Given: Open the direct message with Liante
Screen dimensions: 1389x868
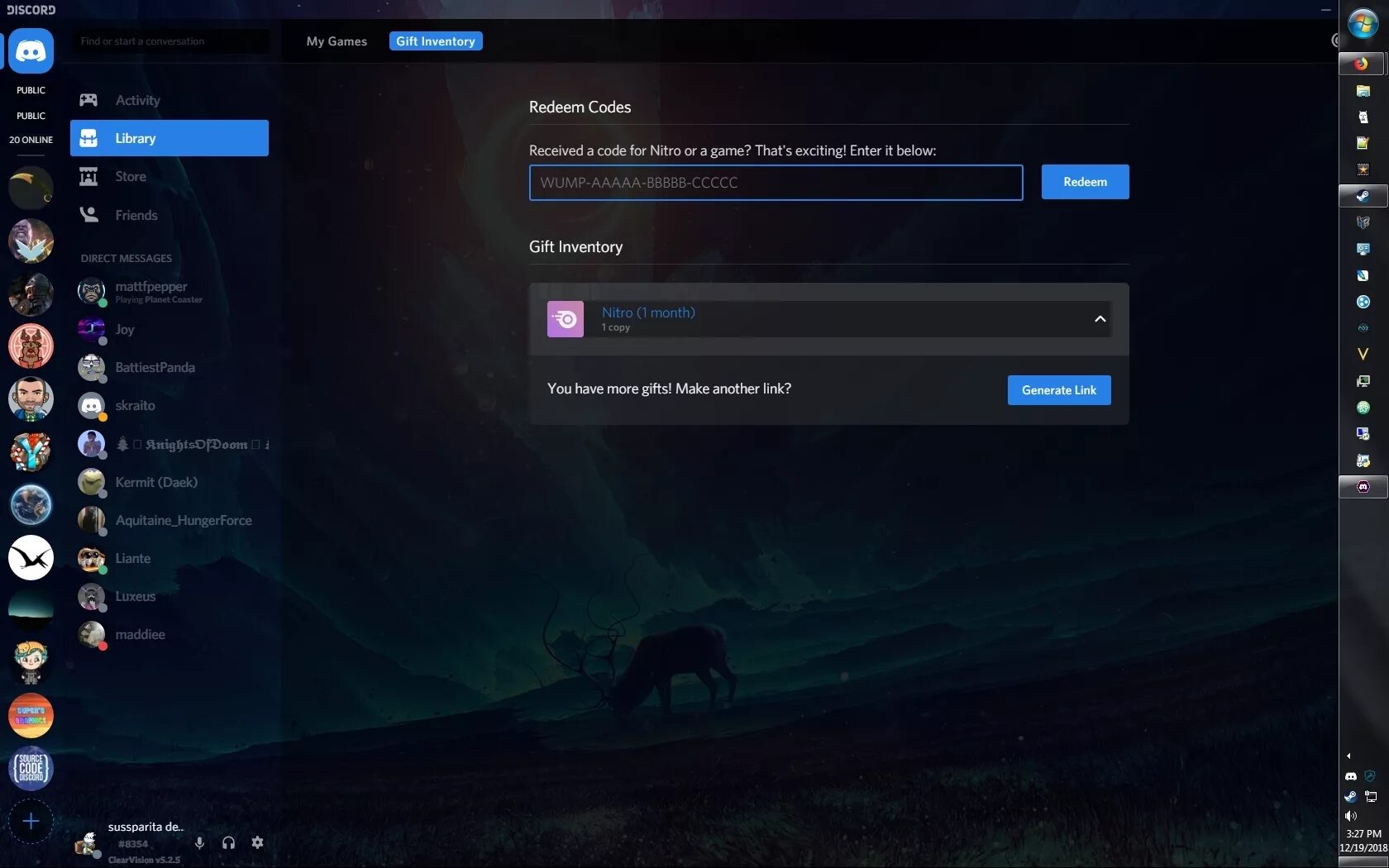Looking at the screenshot, I should 169,558.
